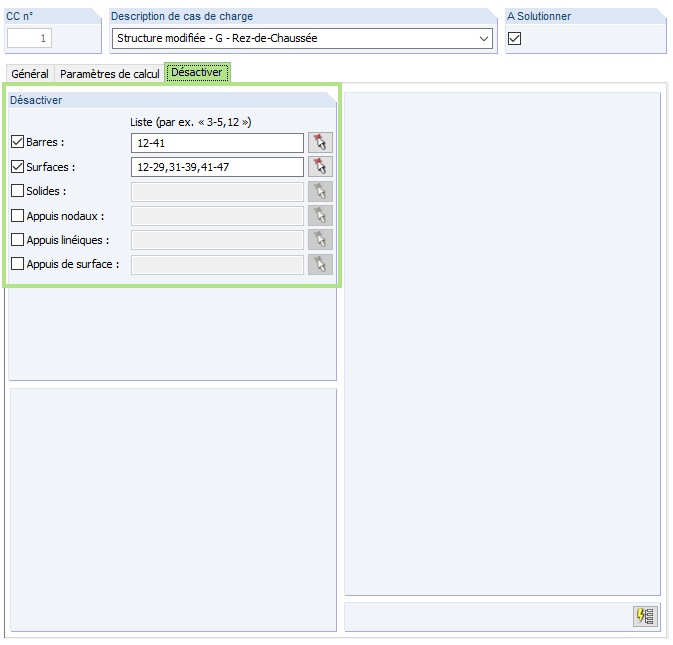Click the Appuis nodaux list field
The image size is (673, 645).
pos(217,215)
